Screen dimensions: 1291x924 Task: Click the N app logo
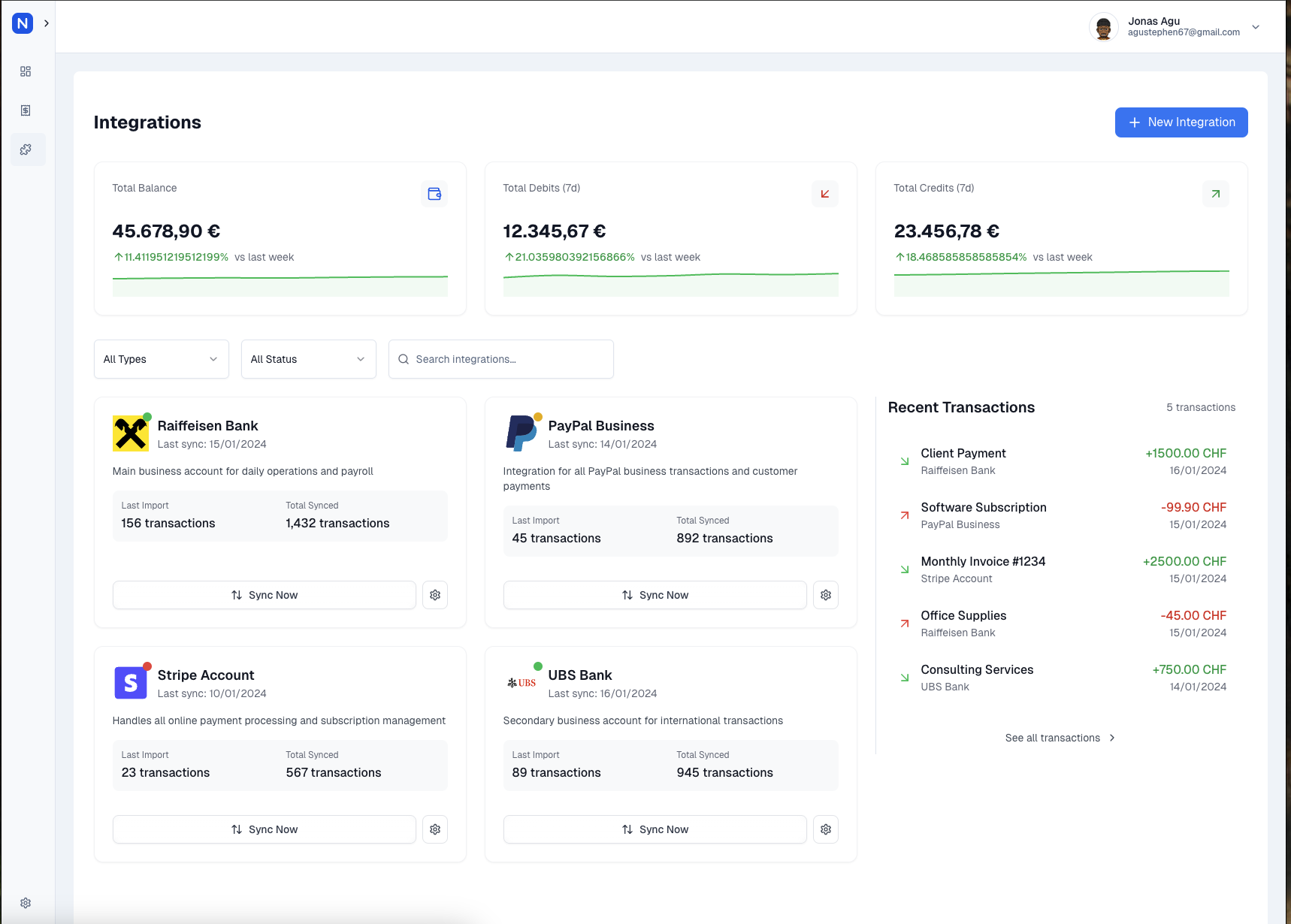coord(23,23)
